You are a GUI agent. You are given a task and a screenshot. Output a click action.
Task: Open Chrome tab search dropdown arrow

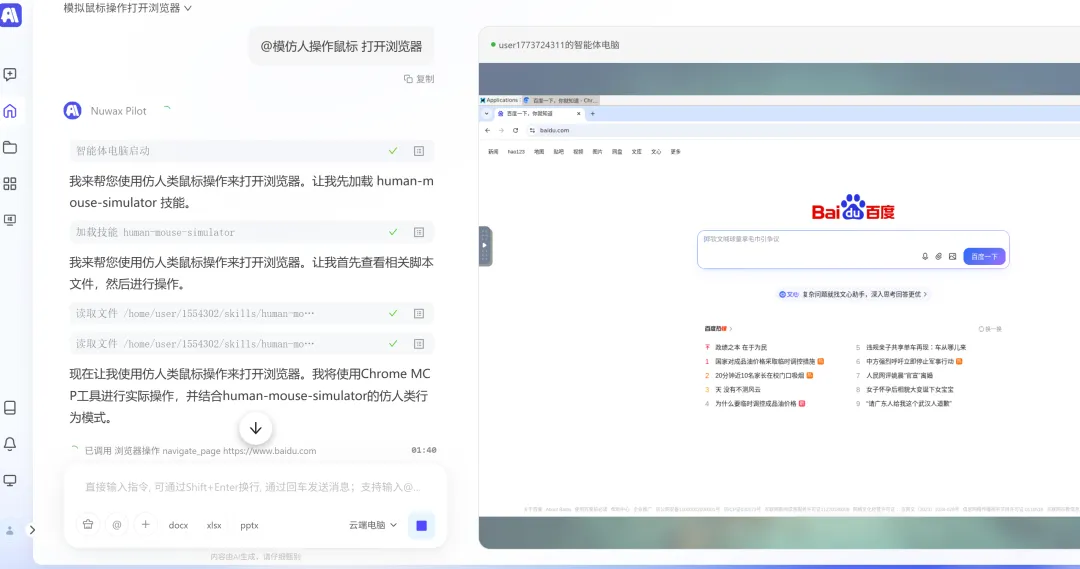pos(486,114)
